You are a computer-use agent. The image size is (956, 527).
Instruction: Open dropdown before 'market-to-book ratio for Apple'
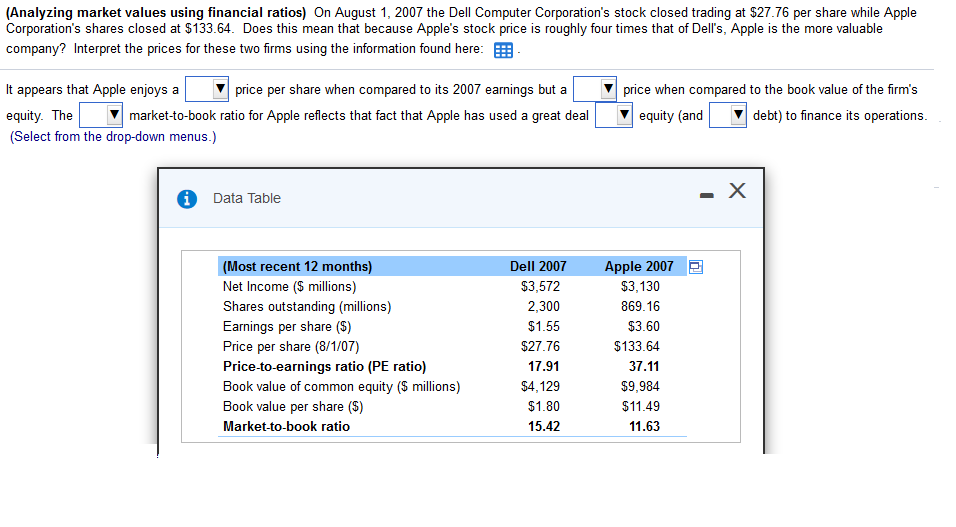tap(101, 115)
